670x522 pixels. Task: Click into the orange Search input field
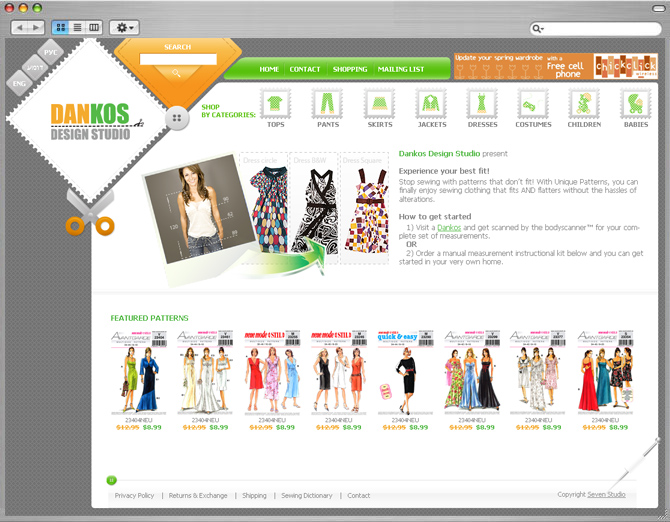pyautogui.click(x=178, y=59)
